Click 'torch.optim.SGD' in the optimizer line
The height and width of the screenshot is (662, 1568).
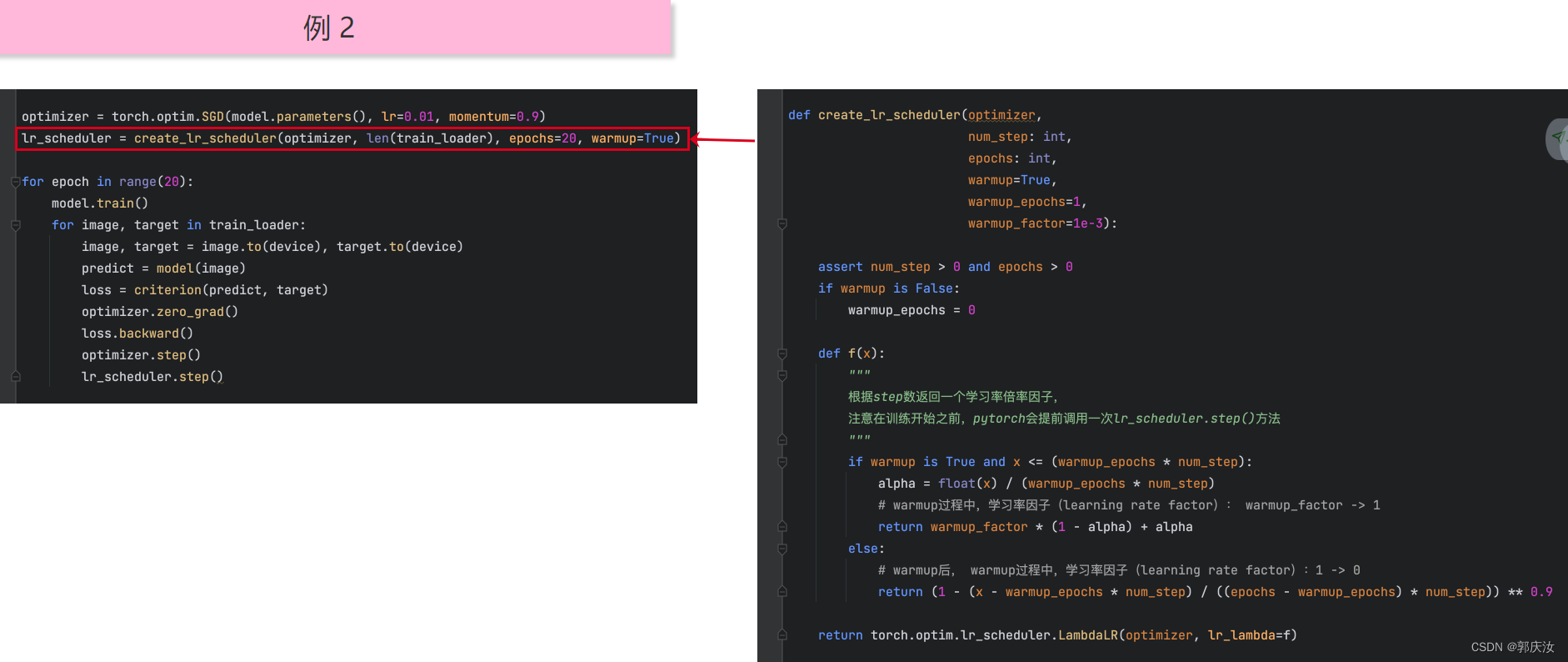click(x=168, y=117)
